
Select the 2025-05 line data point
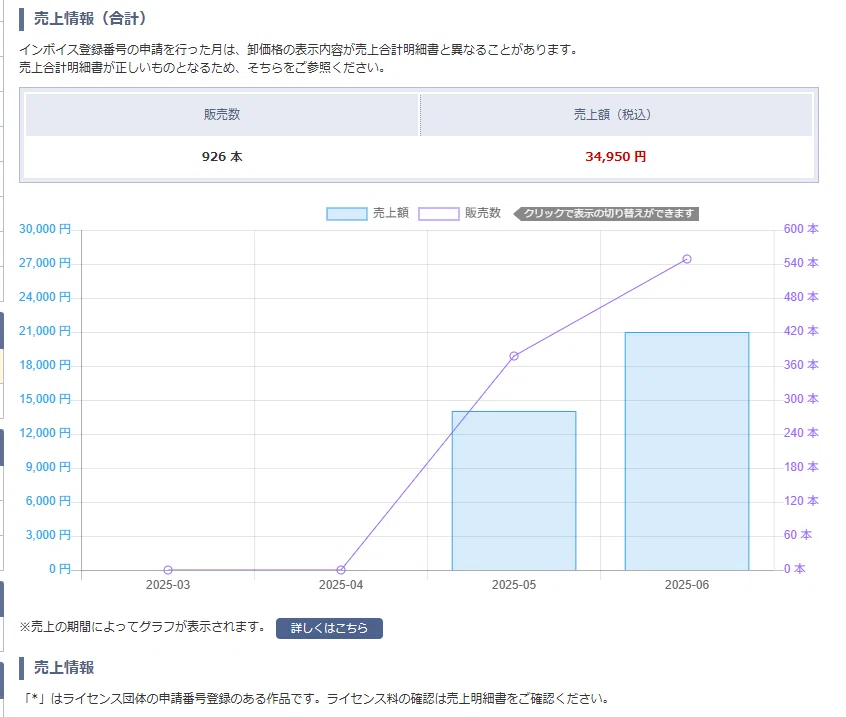514,356
